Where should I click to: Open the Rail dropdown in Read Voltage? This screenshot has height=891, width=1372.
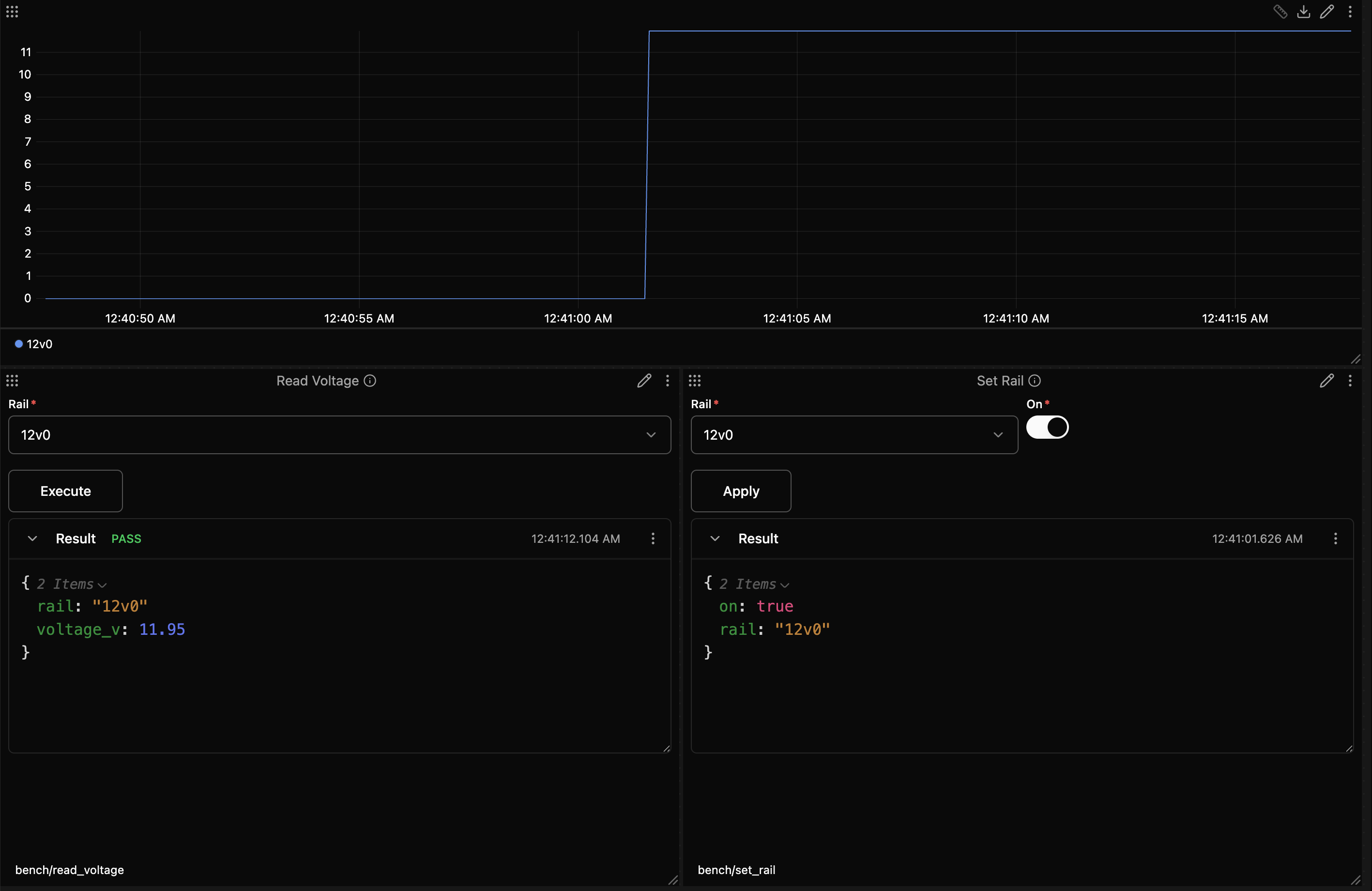339,435
